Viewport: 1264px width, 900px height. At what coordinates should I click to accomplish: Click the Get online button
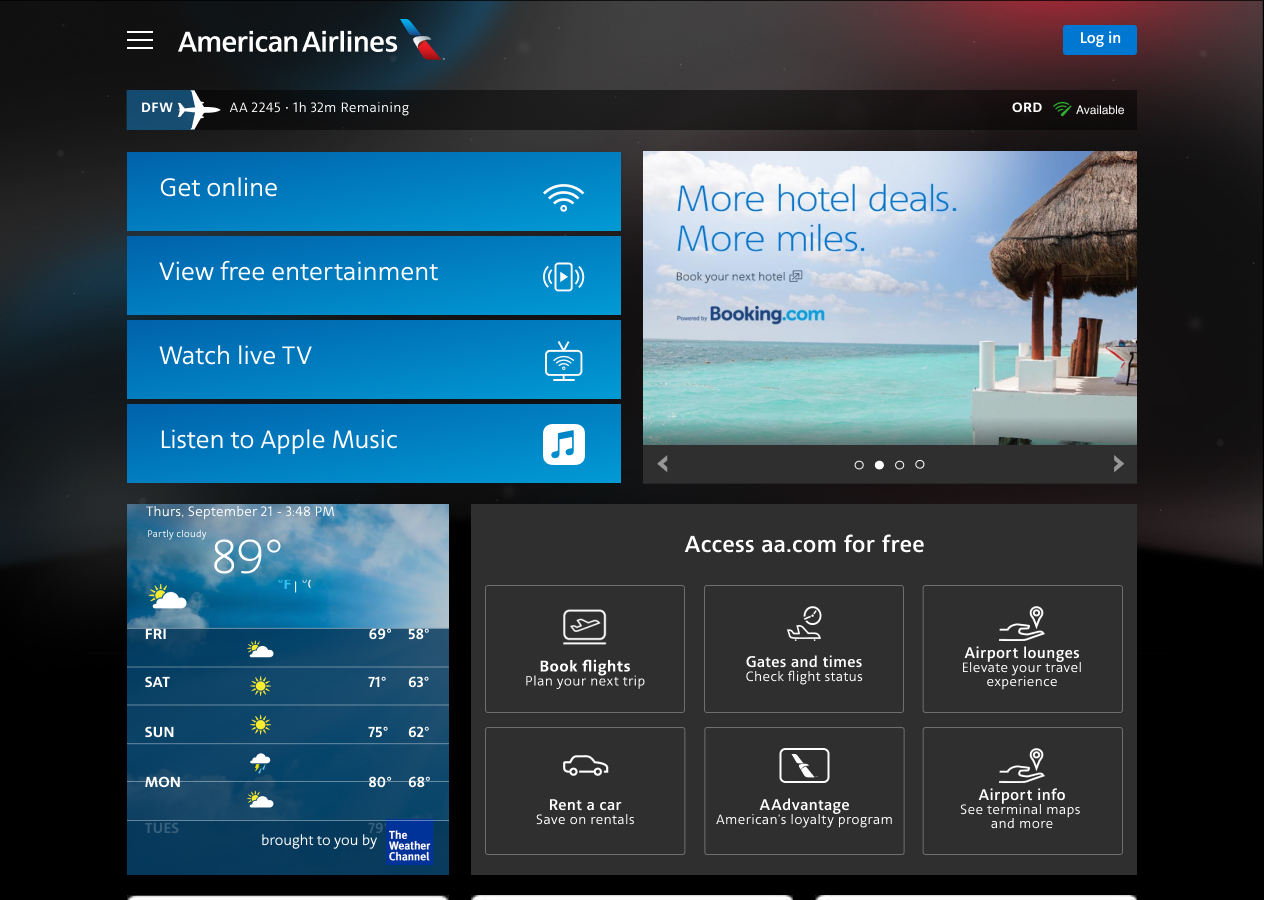pyautogui.click(x=374, y=191)
